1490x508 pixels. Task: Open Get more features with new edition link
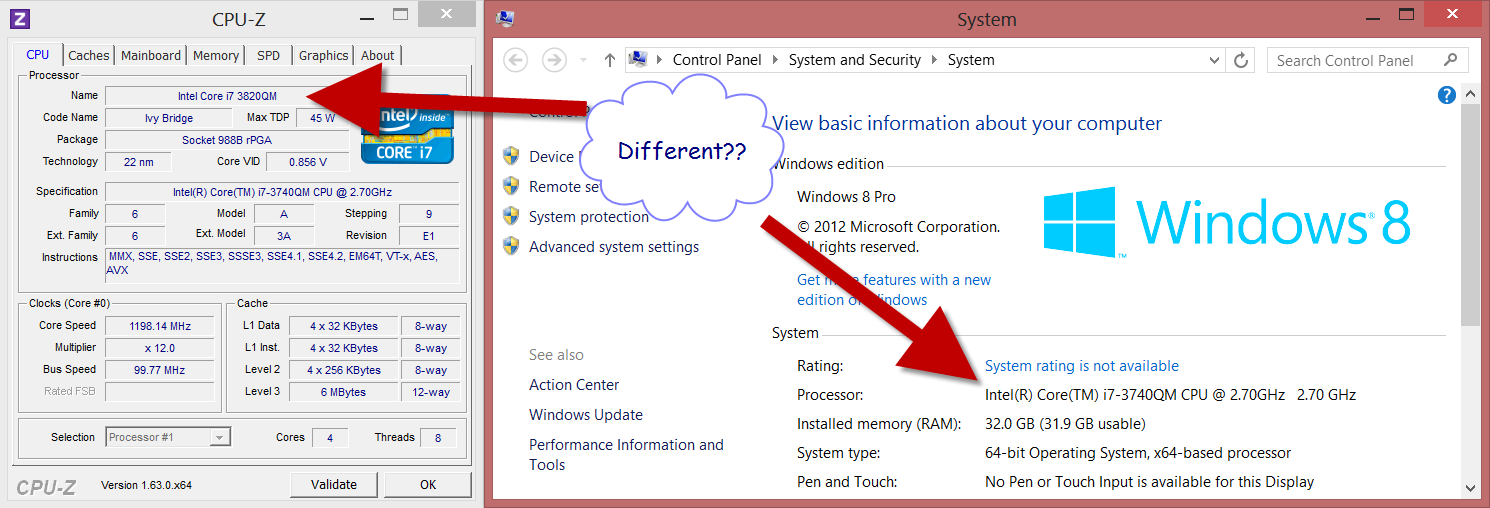point(894,290)
